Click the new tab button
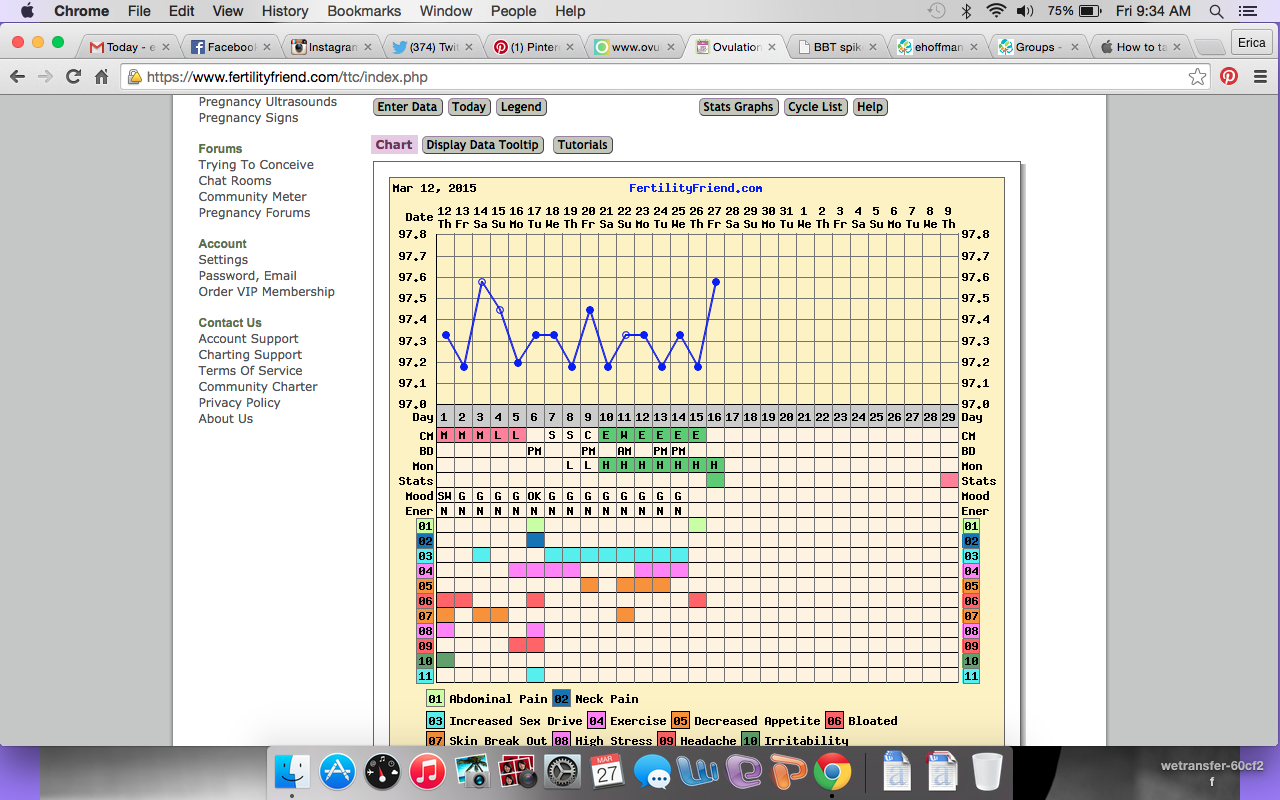Image resolution: width=1280 pixels, height=800 pixels. [1209, 47]
